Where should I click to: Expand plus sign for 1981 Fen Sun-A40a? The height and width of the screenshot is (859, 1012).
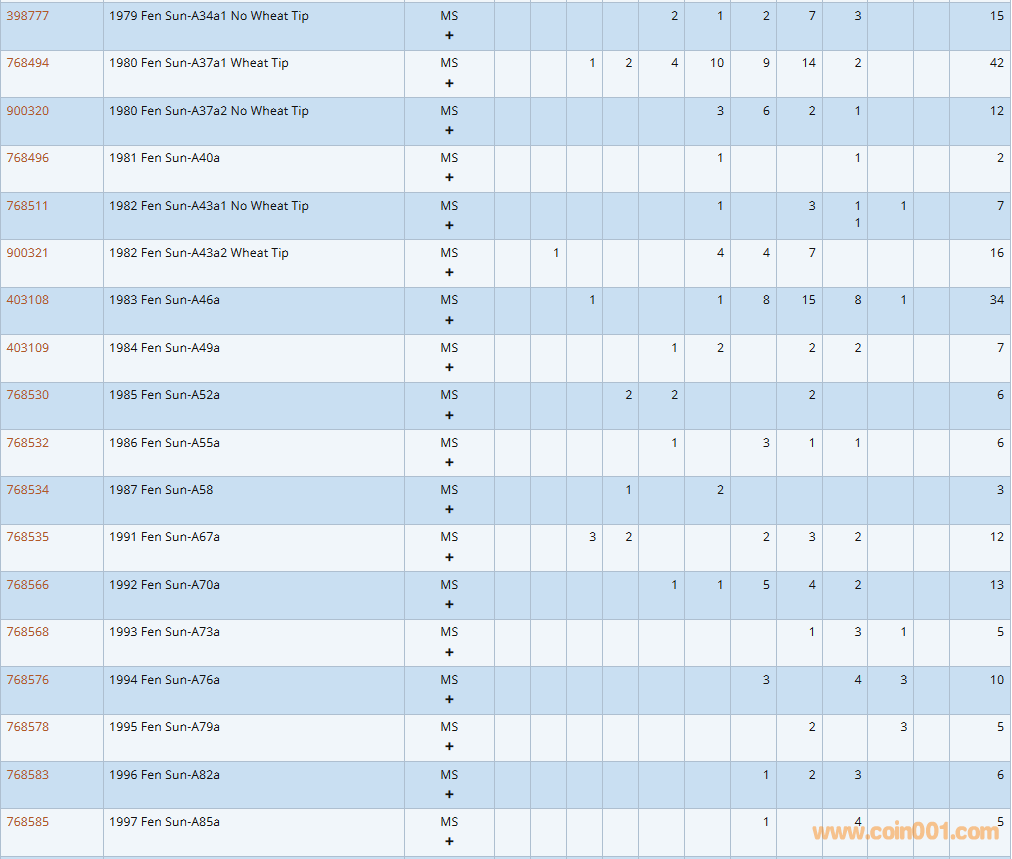449,178
